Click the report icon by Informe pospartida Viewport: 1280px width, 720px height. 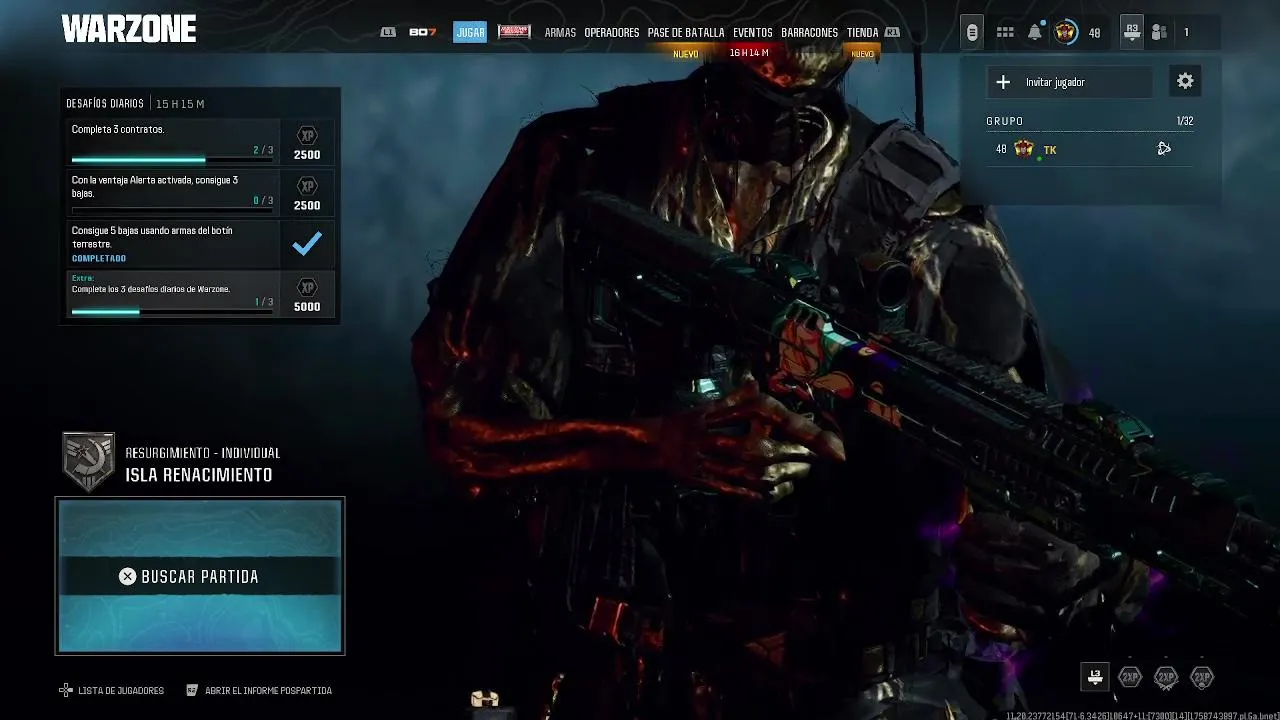coord(192,690)
